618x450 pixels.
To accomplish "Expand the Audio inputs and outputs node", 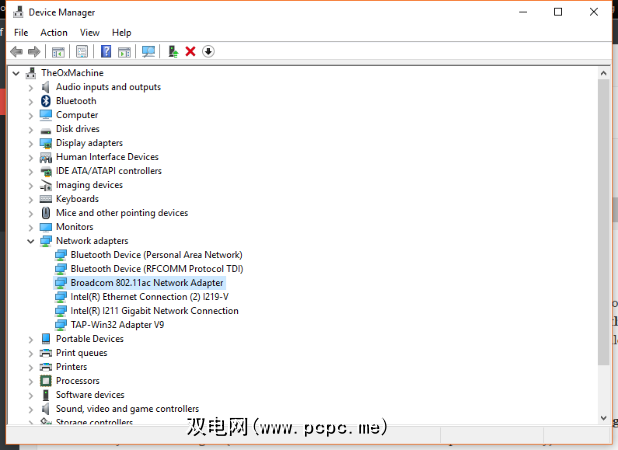I will (x=31, y=87).
